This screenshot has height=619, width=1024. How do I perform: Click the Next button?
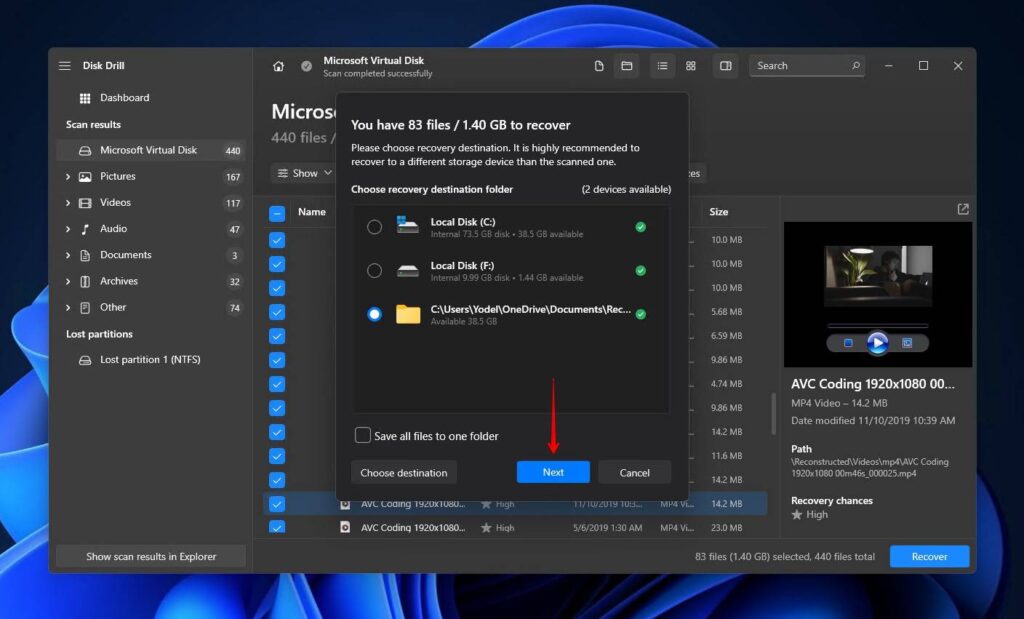553,472
